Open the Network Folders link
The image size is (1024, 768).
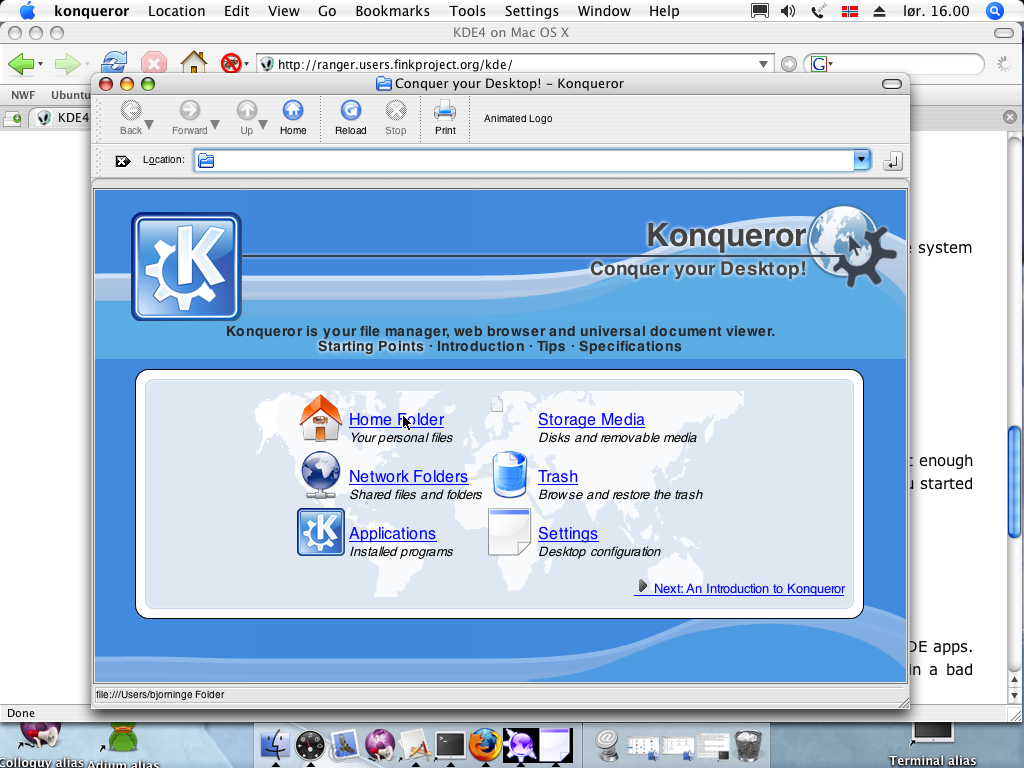click(408, 476)
